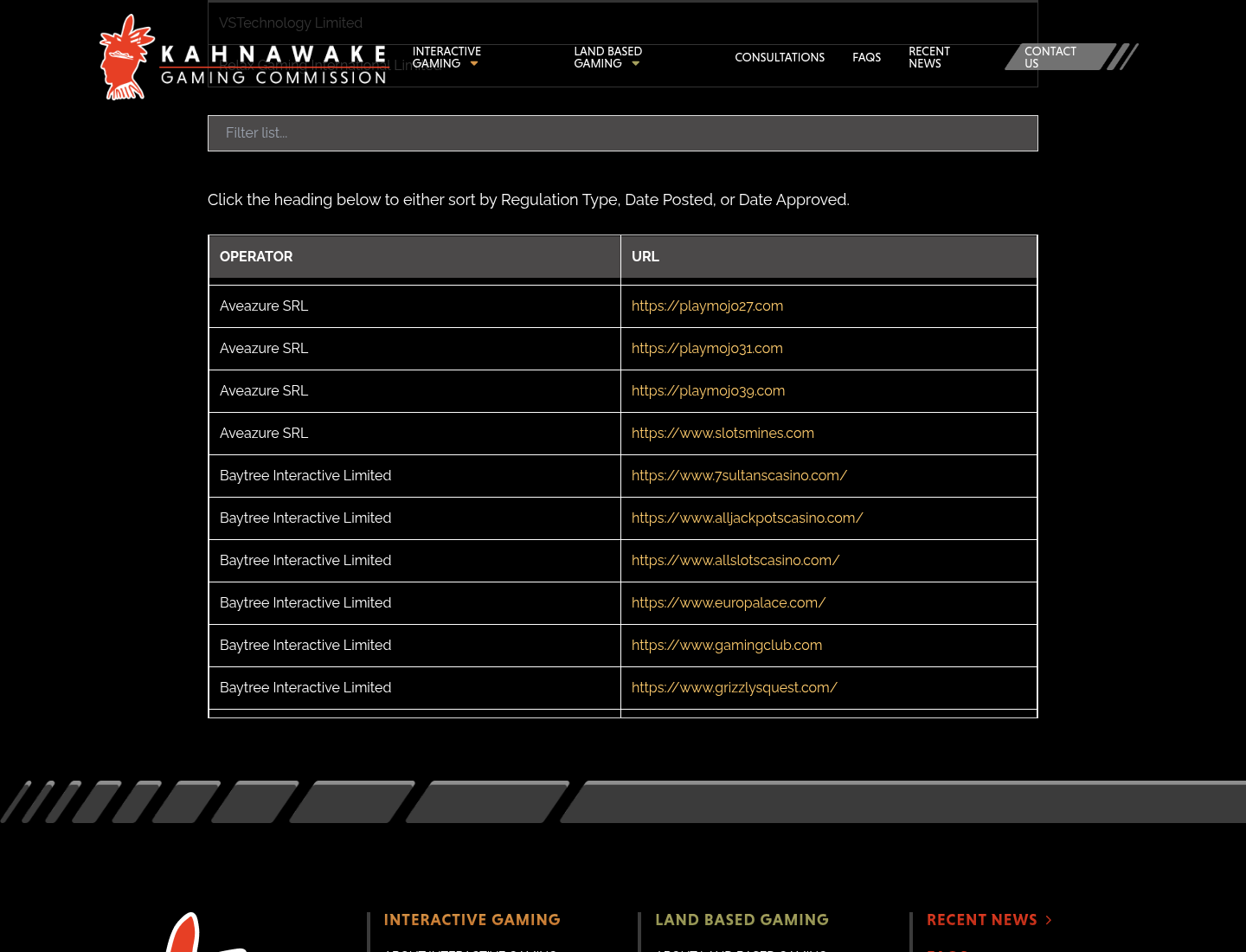The width and height of the screenshot is (1246, 952).
Task: Select Baytree Interactive Limited beside grizzlysquest.com
Action: (414, 688)
